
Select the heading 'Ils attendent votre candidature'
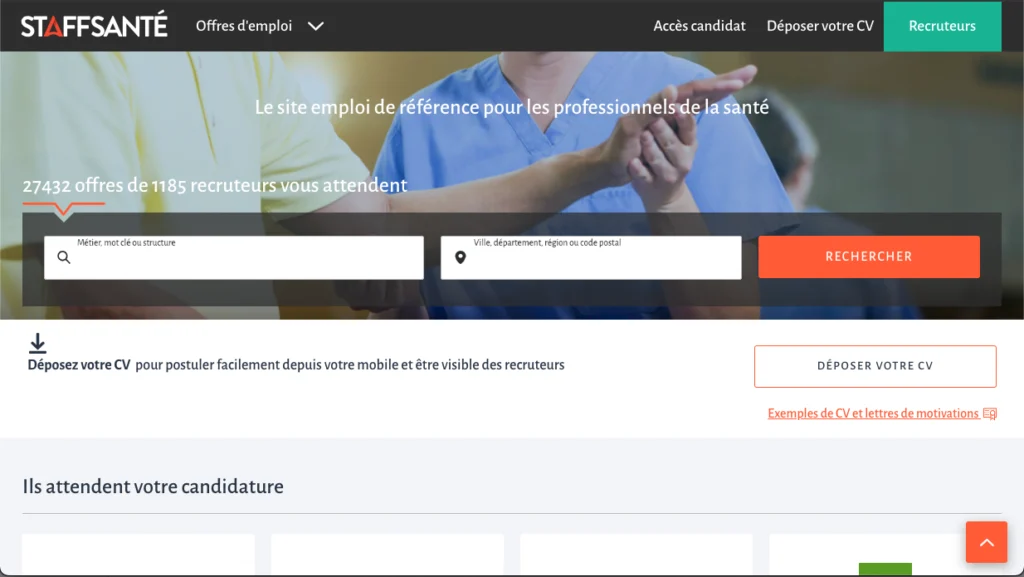153,486
